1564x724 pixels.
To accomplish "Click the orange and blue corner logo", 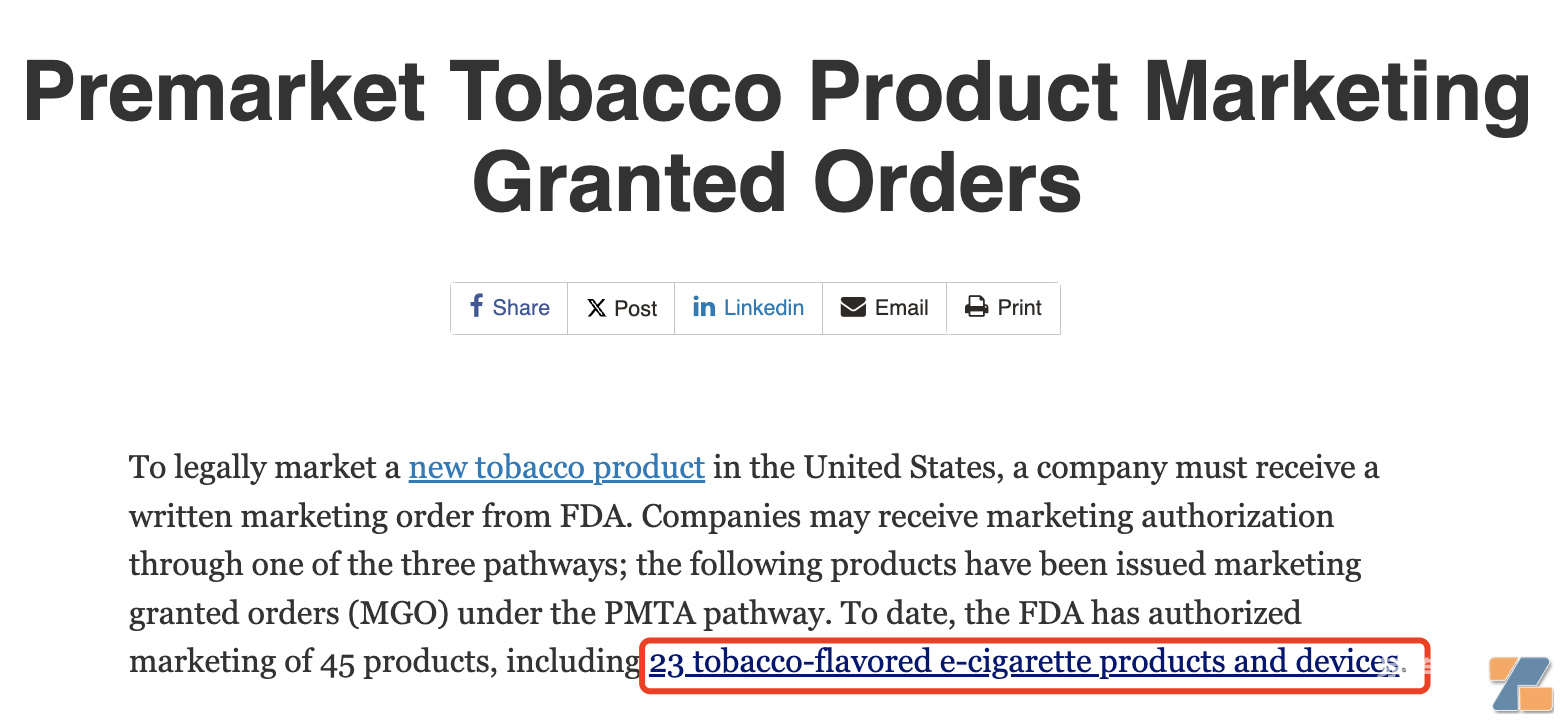I will click(x=1521, y=685).
